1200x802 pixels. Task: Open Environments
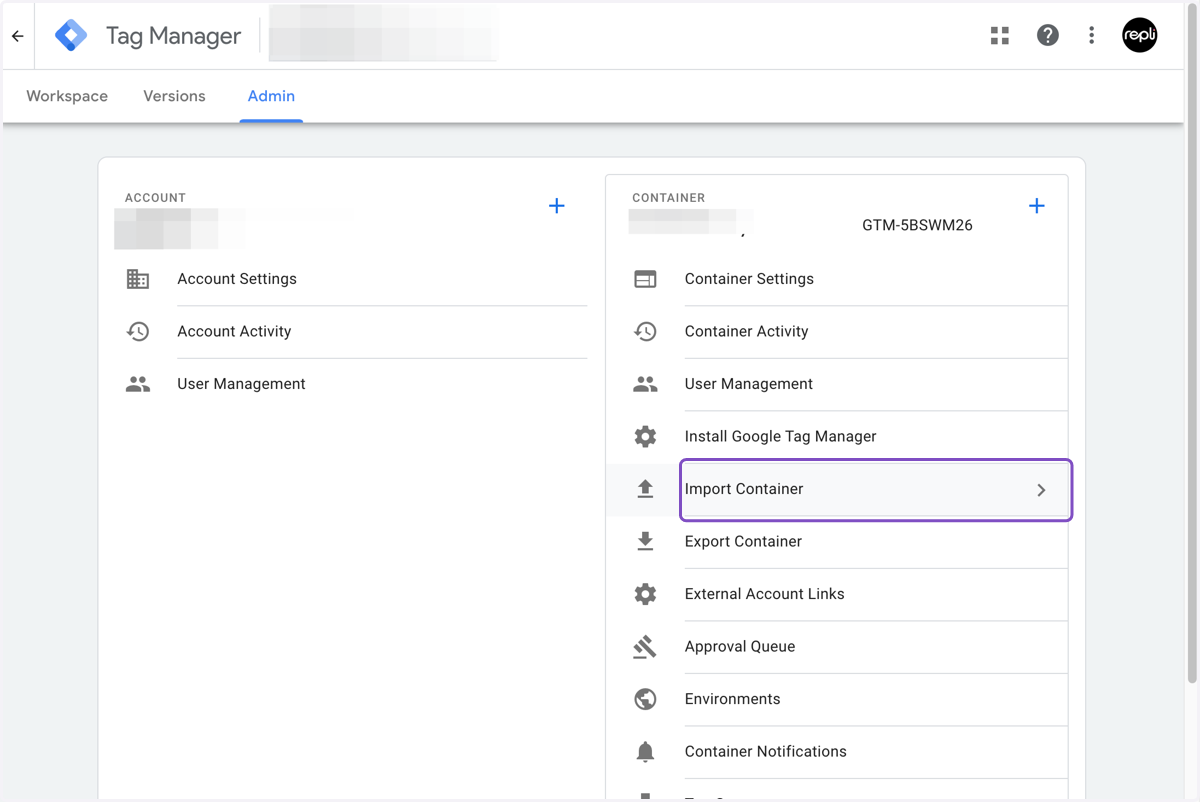pos(732,699)
